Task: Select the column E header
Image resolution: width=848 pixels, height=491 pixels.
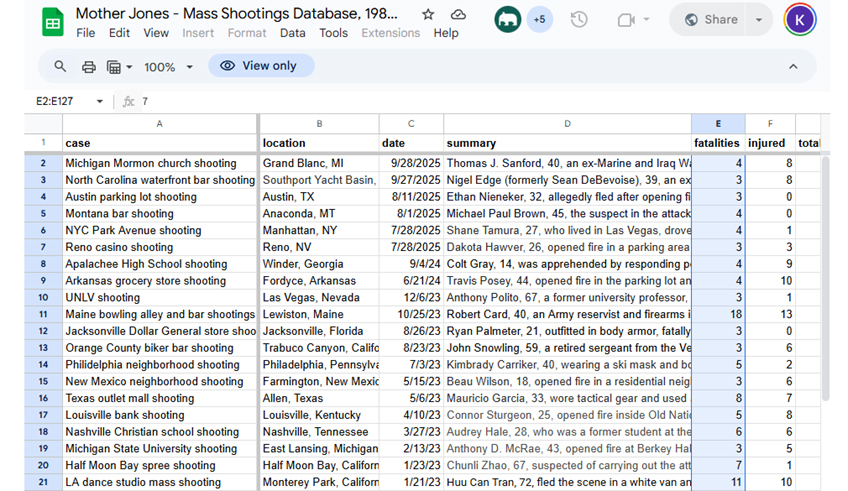Action: (x=717, y=124)
